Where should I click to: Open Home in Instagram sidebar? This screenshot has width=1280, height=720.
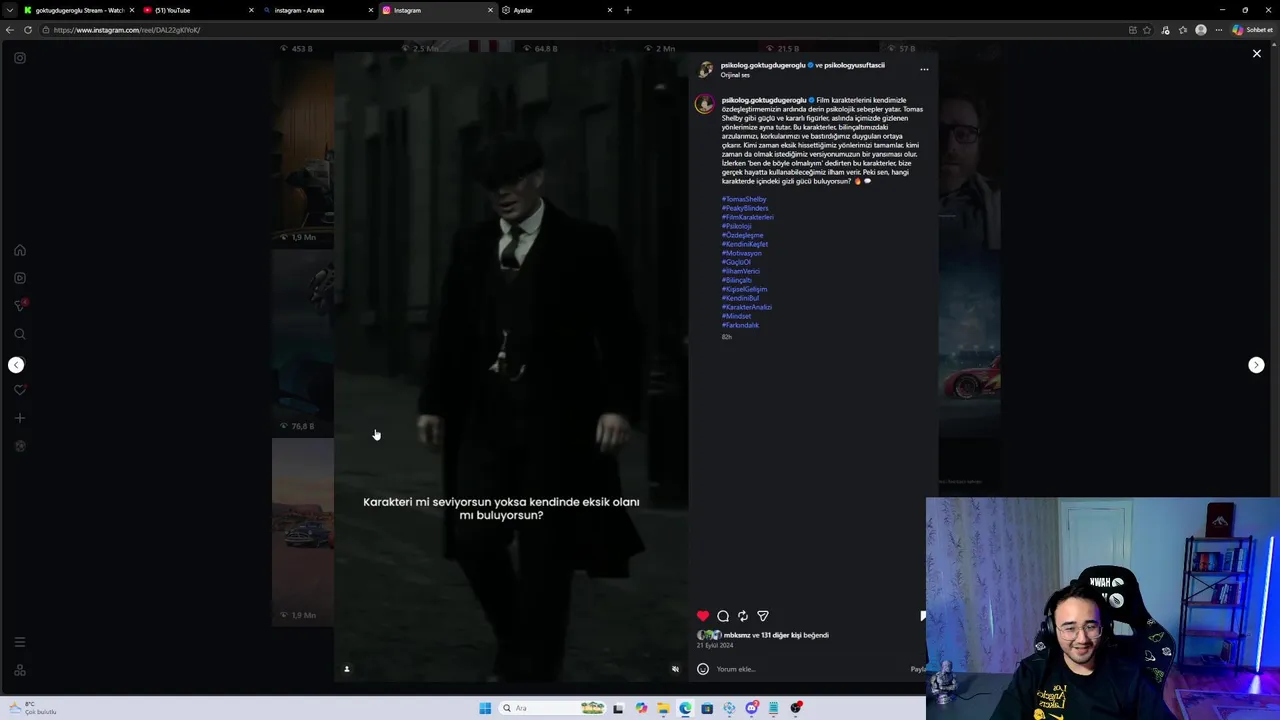(20, 250)
